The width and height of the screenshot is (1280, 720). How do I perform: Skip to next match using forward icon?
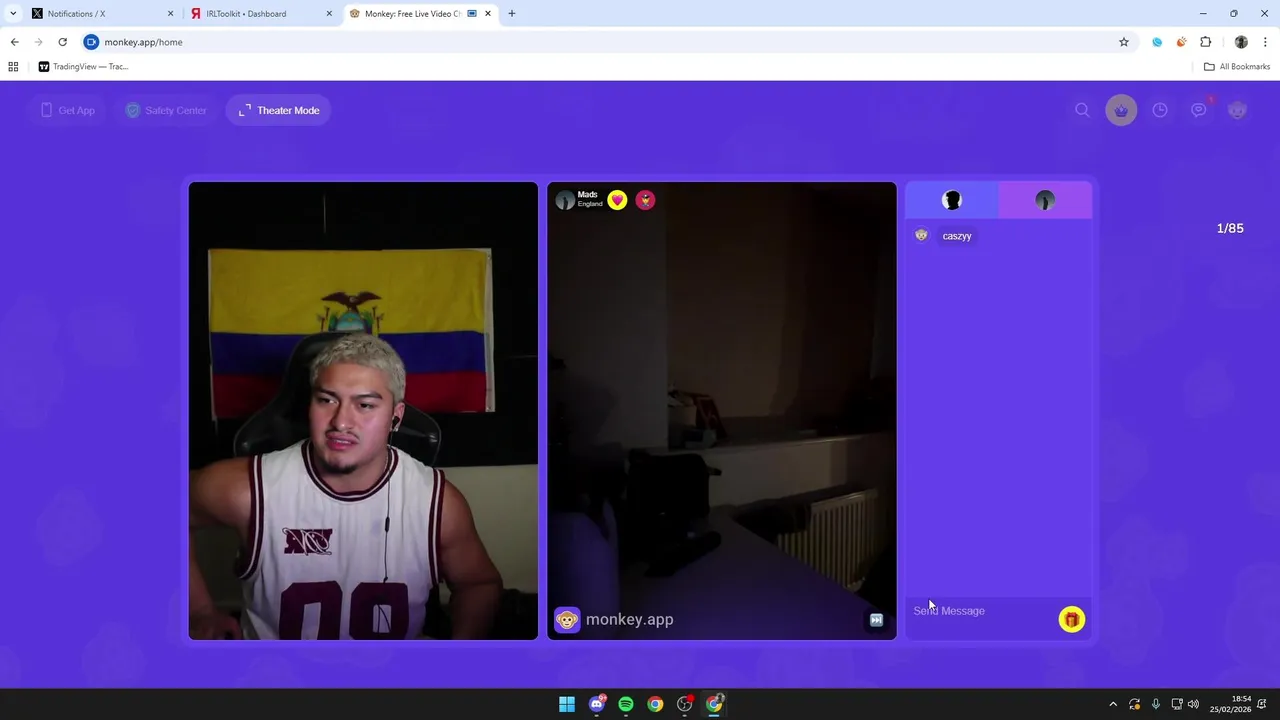[x=876, y=620]
